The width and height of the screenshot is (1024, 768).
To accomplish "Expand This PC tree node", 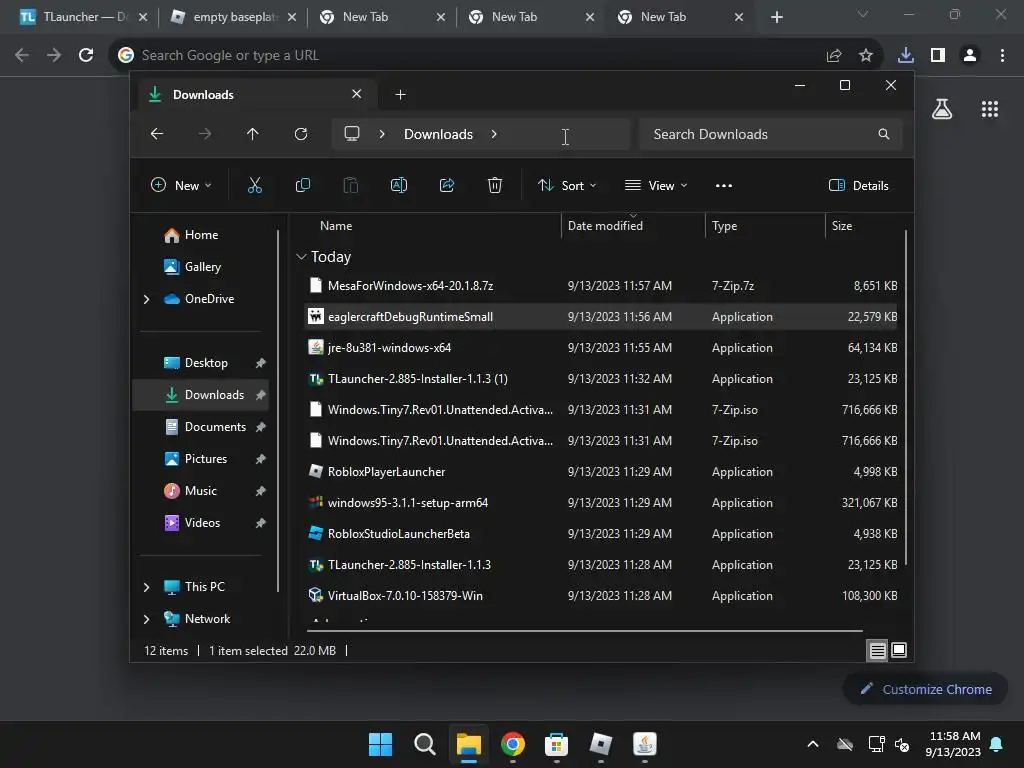I will [146, 587].
